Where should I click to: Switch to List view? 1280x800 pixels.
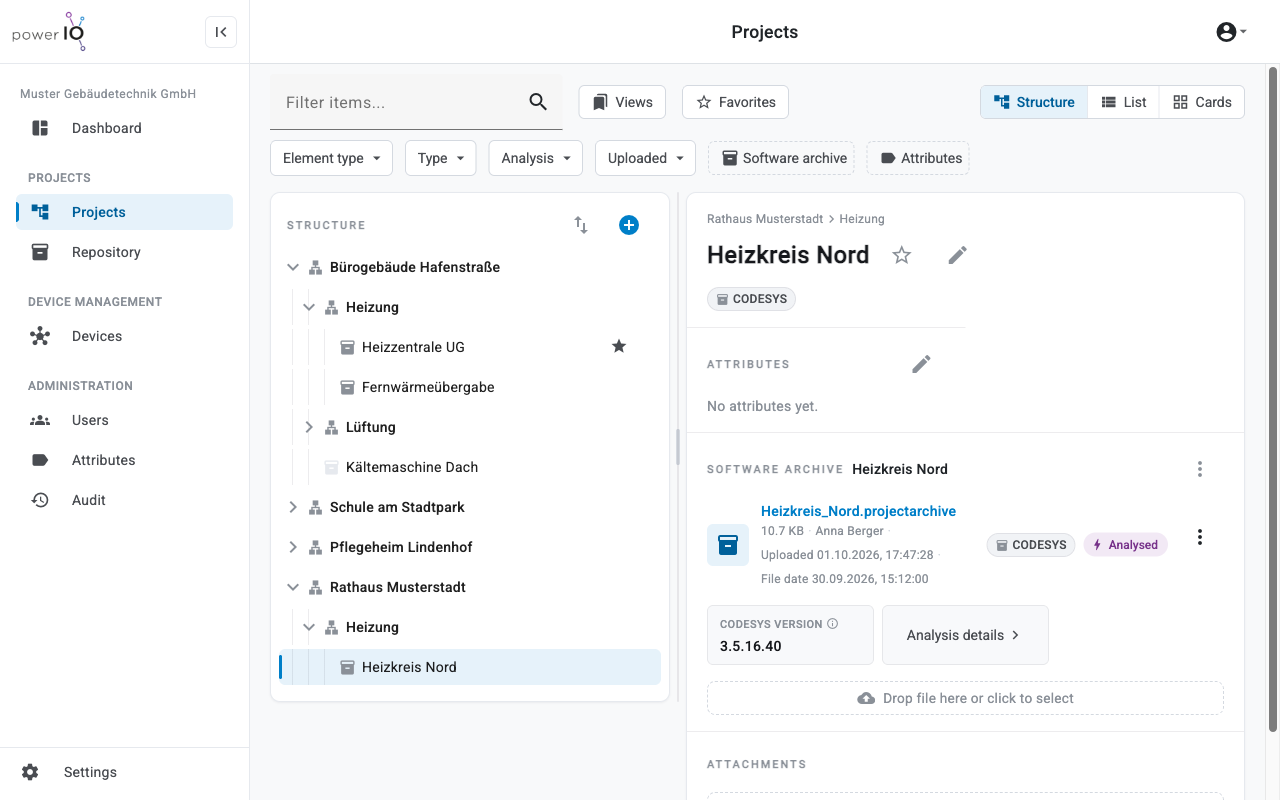1124,102
